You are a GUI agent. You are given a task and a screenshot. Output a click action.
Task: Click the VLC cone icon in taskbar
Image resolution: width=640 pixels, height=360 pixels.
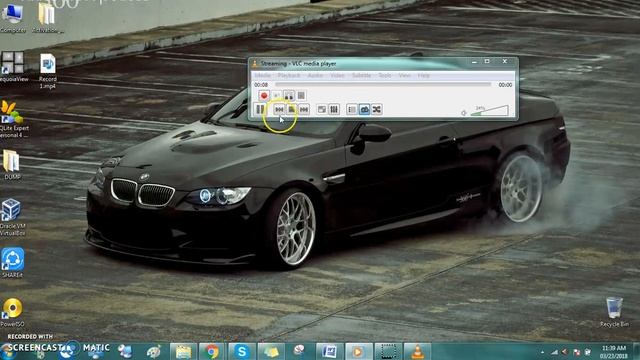click(x=417, y=351)
